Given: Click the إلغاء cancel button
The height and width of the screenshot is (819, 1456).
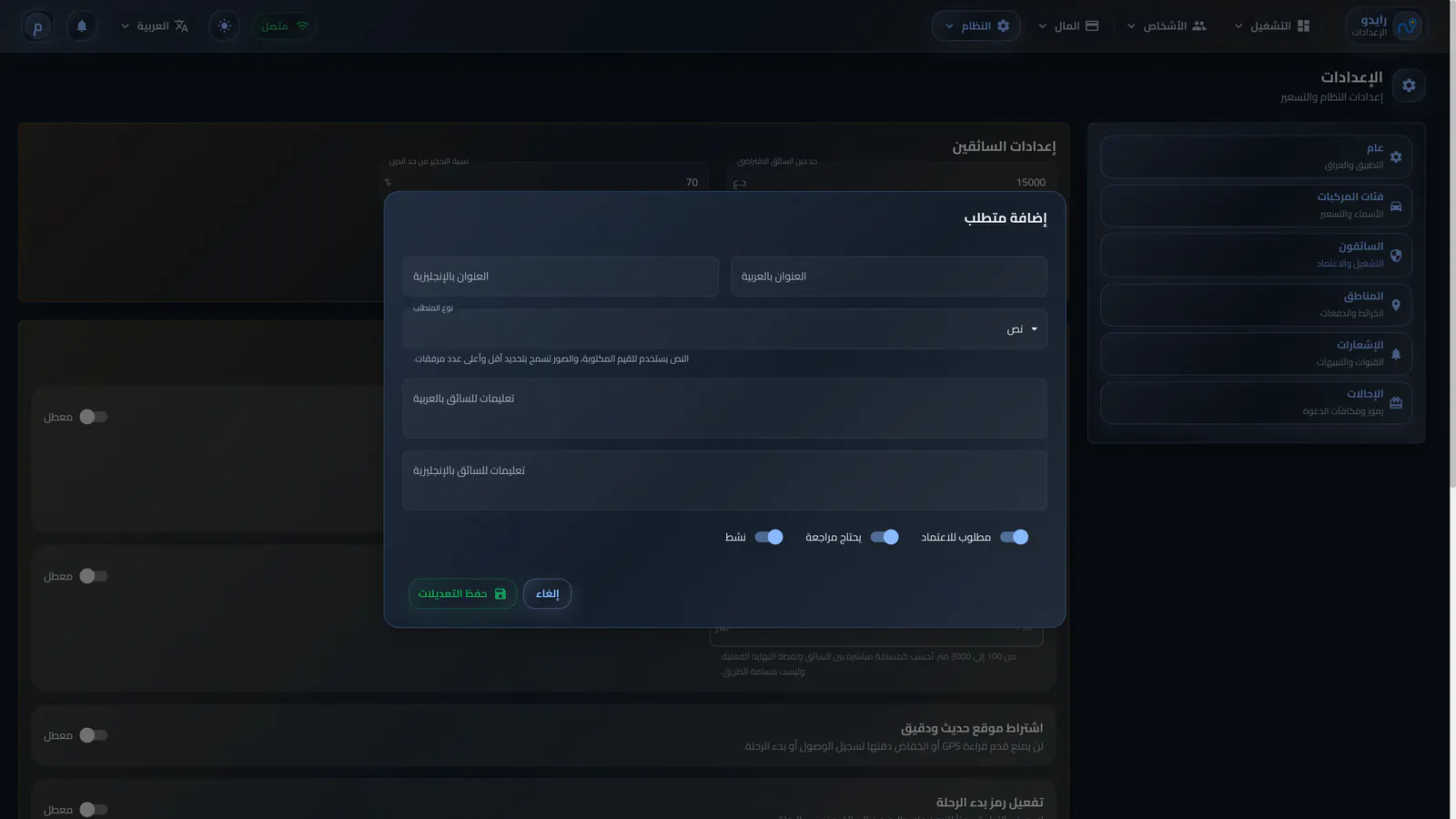Looking at the screenshot, I should click(547, 593).
